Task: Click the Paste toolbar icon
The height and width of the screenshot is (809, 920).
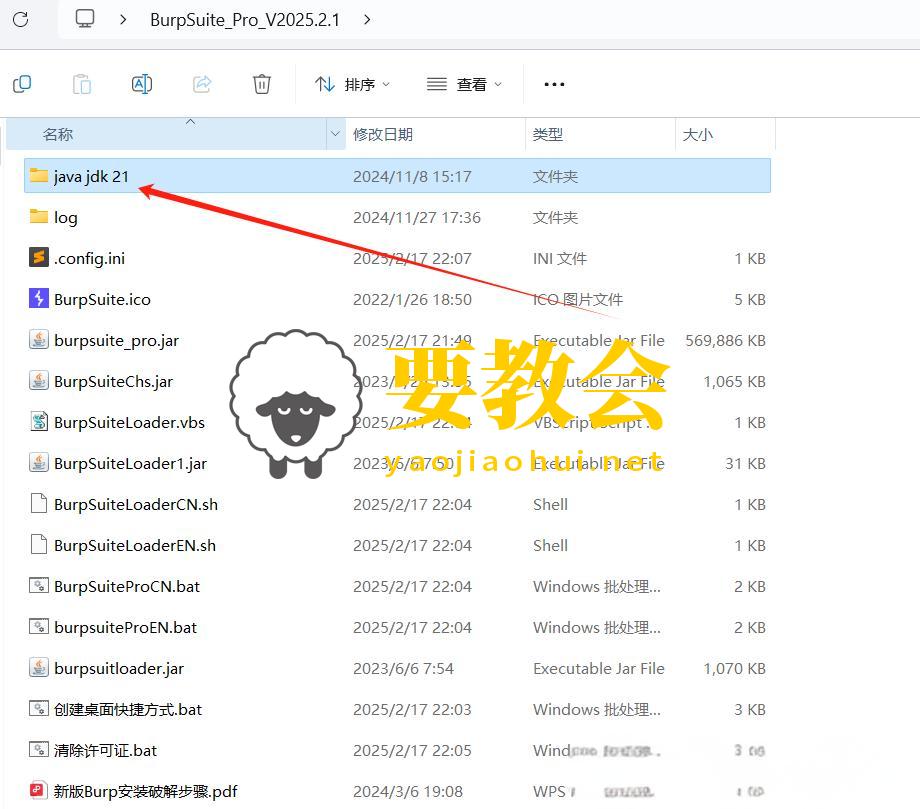Action: [x=82, y=84]
